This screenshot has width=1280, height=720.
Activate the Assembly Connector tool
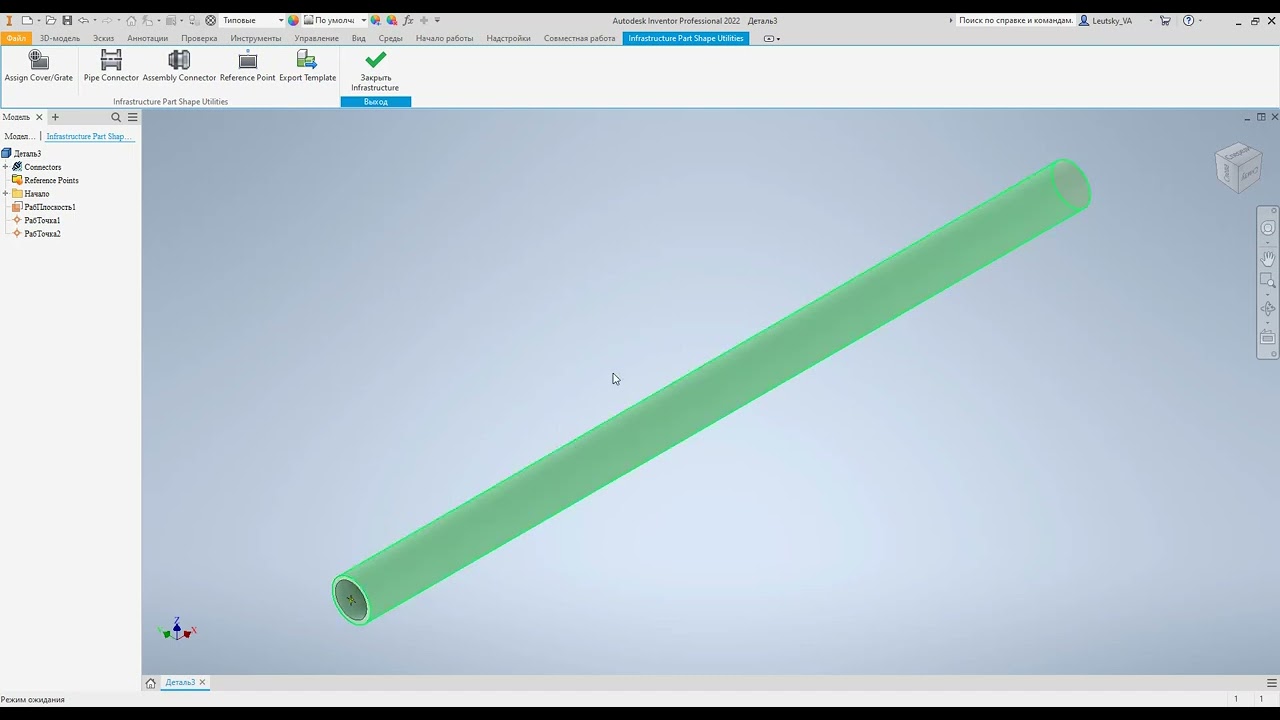pyautogui.click(x=179, y=67)
